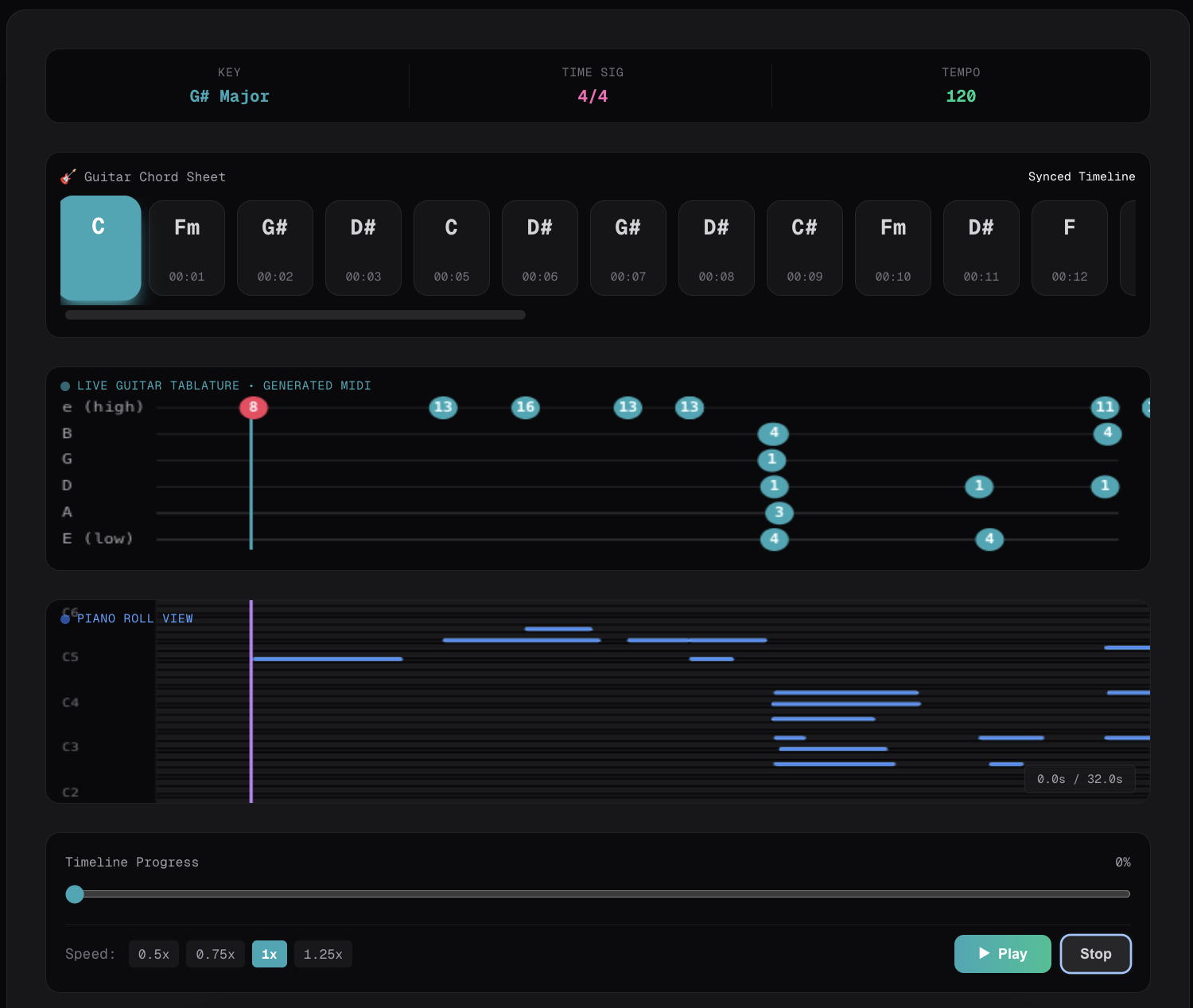Set playback speed to 0.5x
Image resolution: width=1193 pixels, height=1008 pixels.
[153, 954]
